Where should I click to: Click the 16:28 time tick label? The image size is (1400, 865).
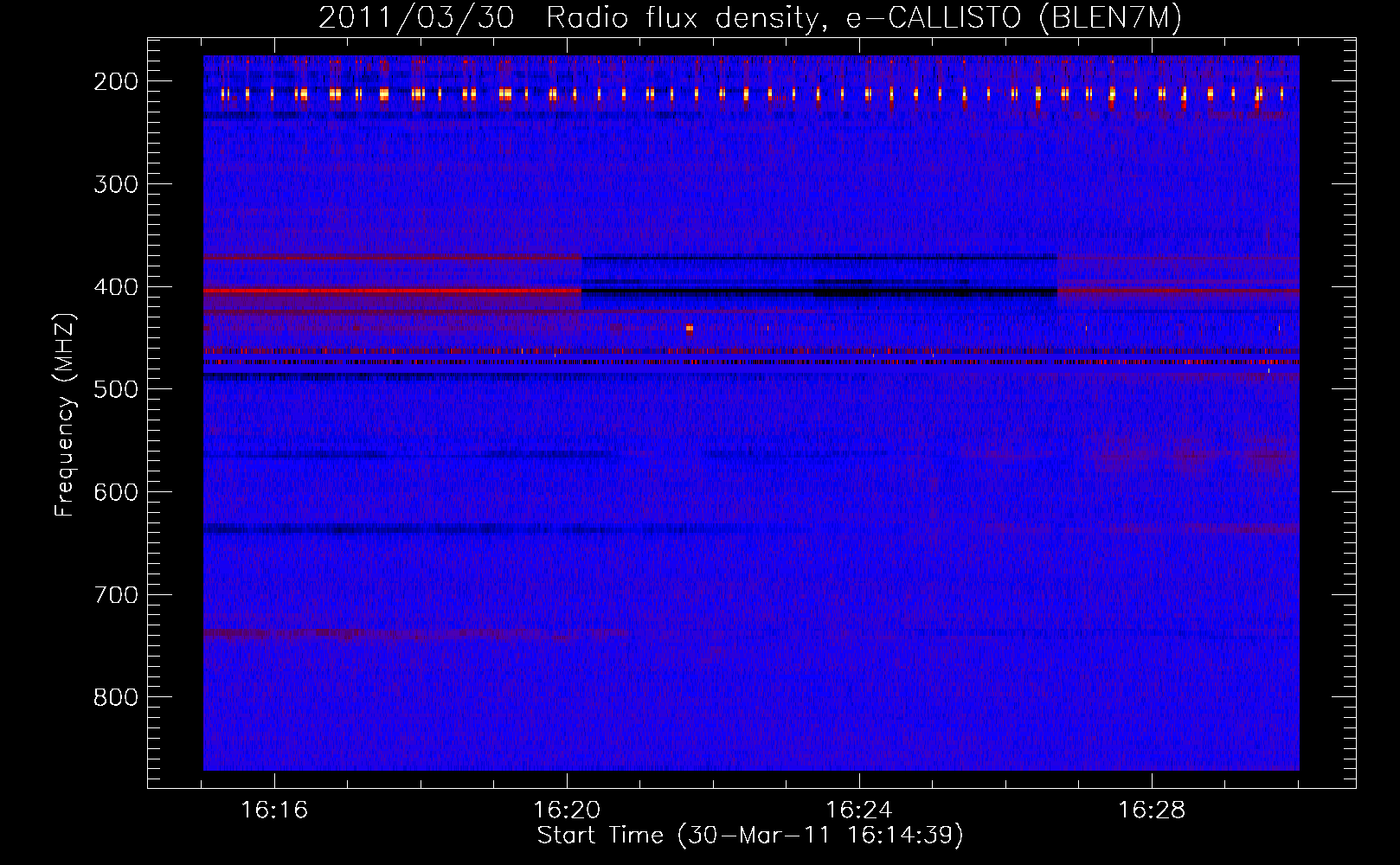1152,811
